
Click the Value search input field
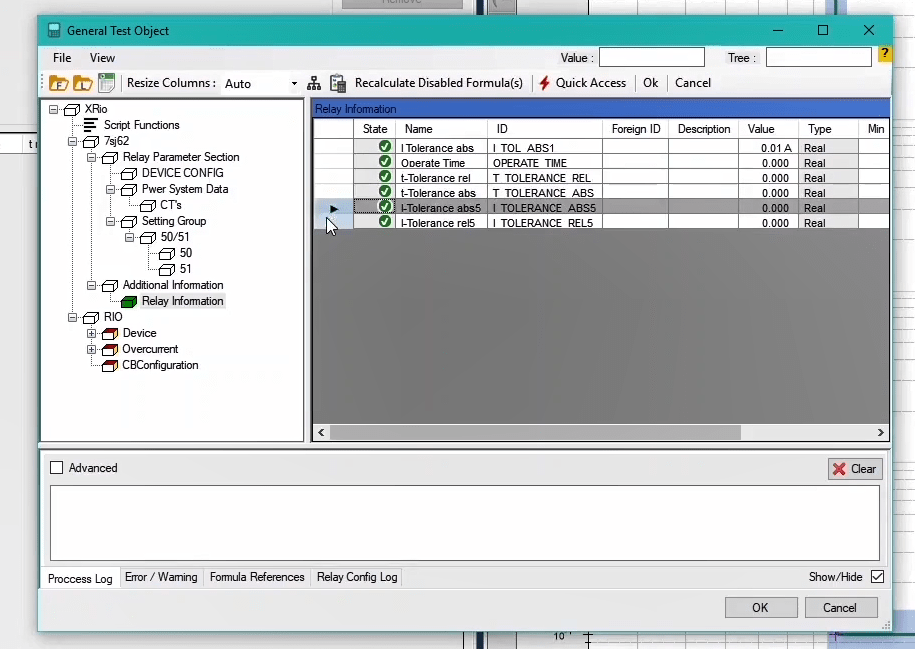click(x=651, y=58)
